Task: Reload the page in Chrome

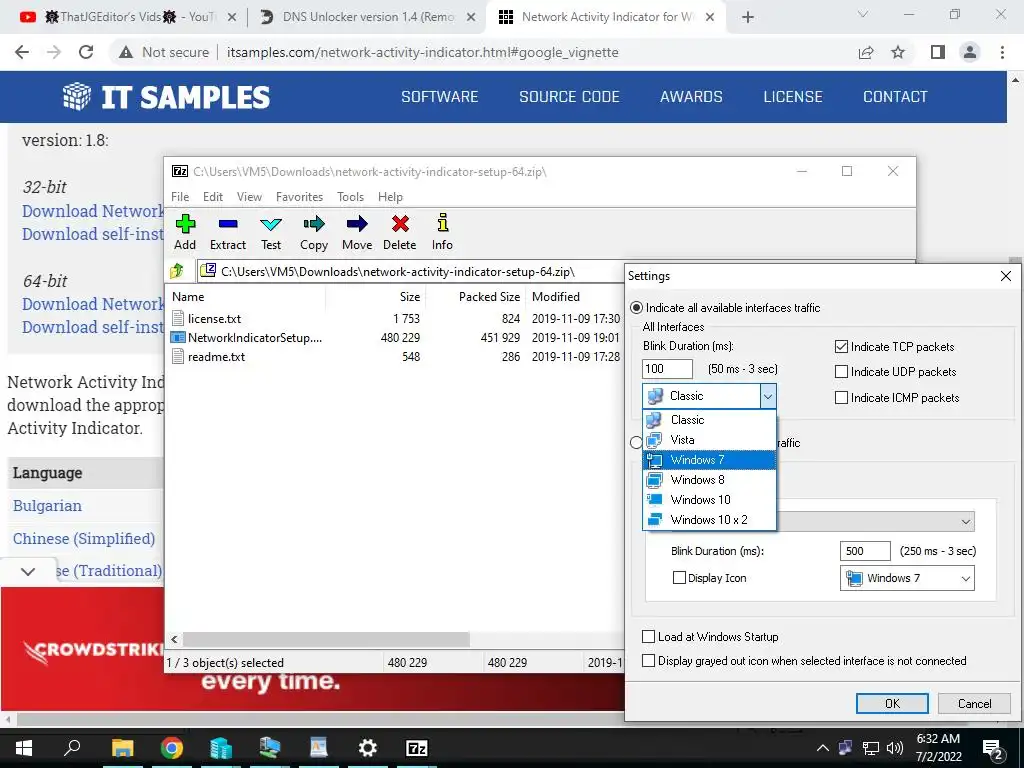Action: tap(86, 52)
